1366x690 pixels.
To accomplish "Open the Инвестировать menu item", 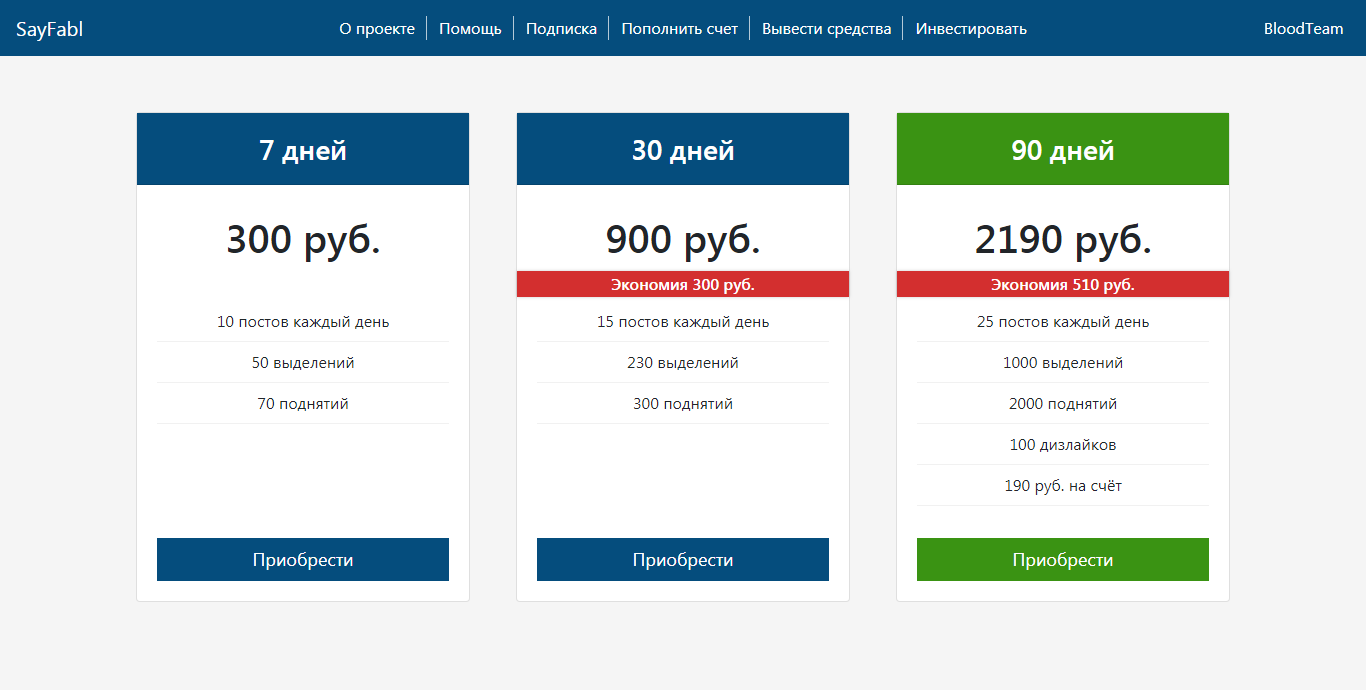I will tap(971, 29).
